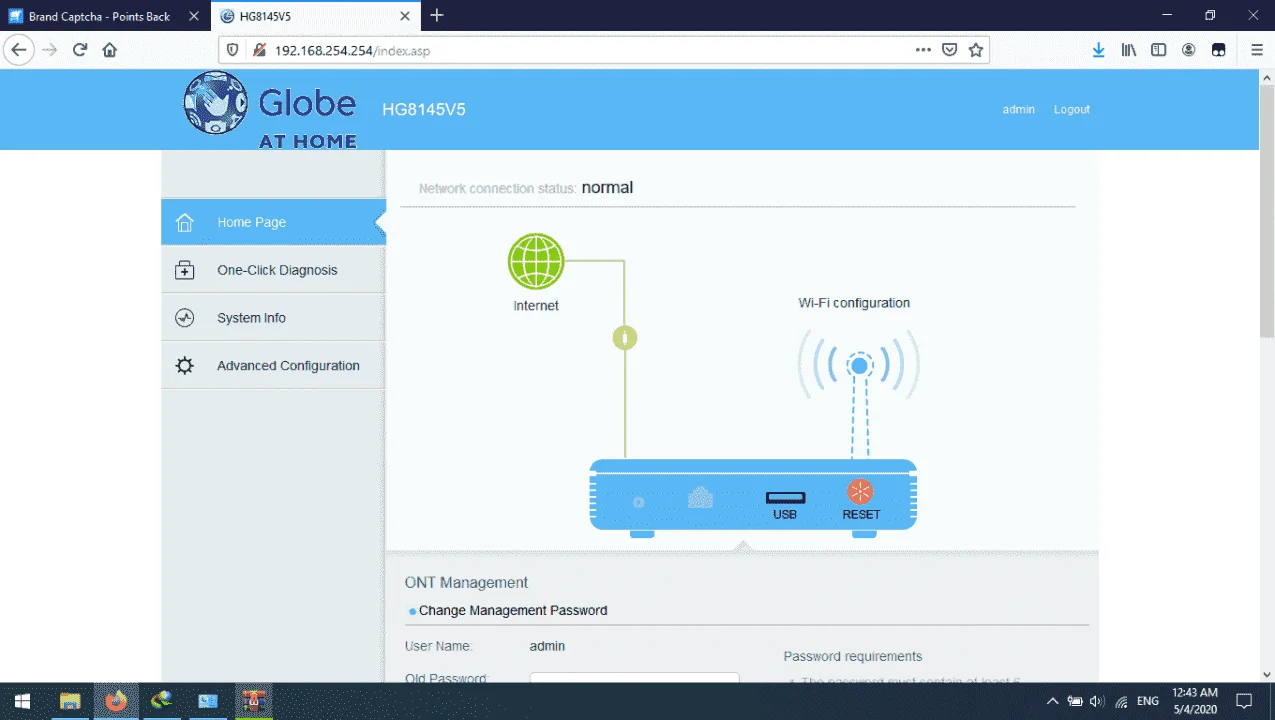
Task: Switch to Brand Captcha - Points Back tab
Action: [105, 16]
